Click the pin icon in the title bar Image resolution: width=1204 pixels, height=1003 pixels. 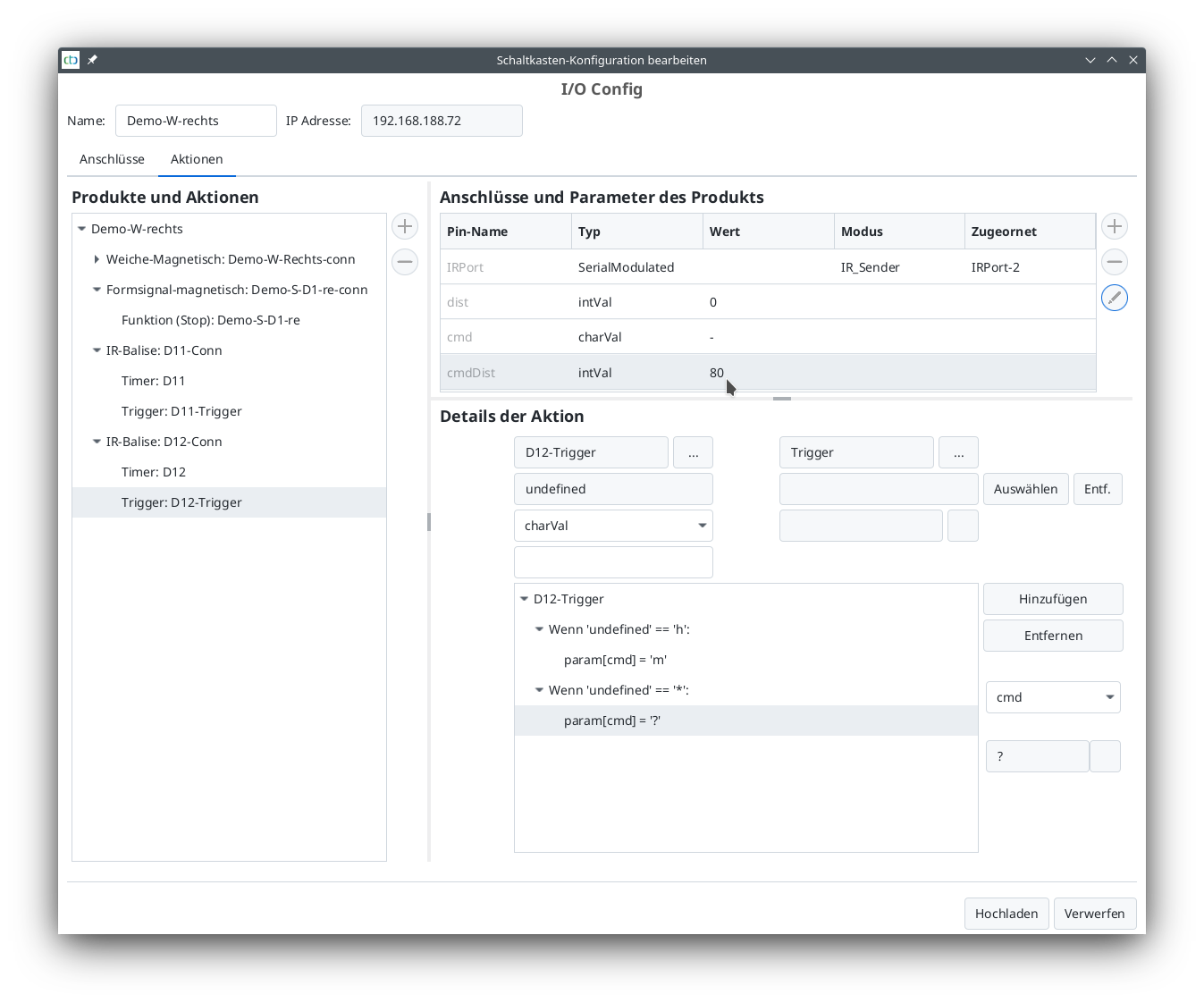(x=92, y=60)
